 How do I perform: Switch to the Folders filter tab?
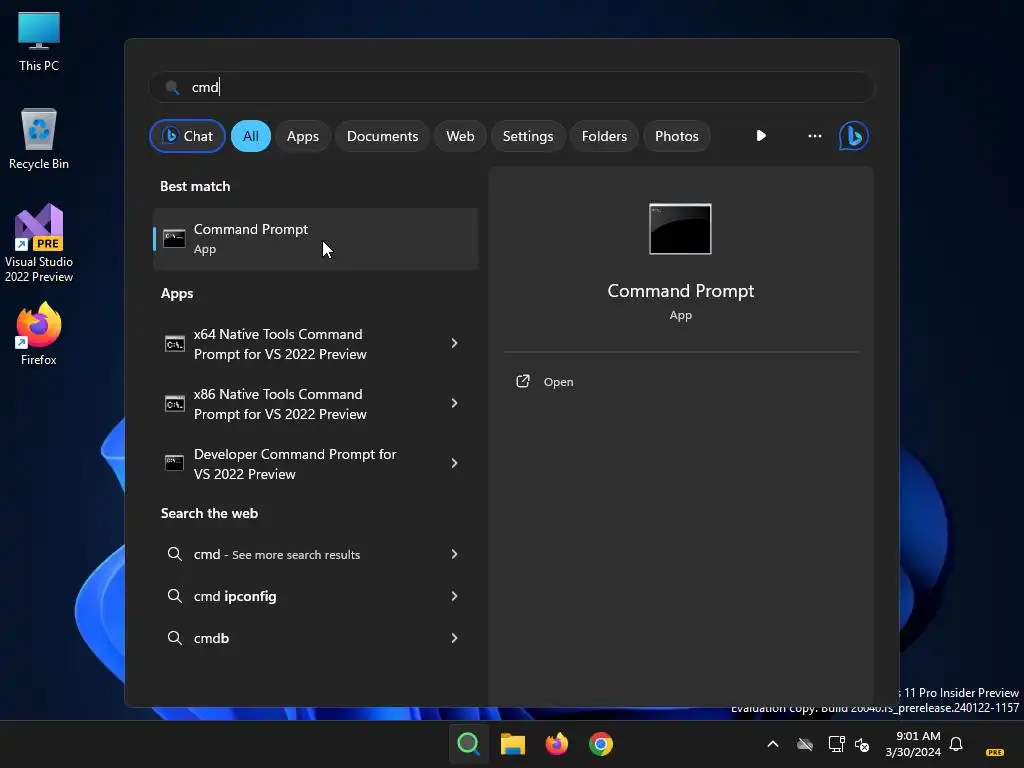click(x=604, y=136)
